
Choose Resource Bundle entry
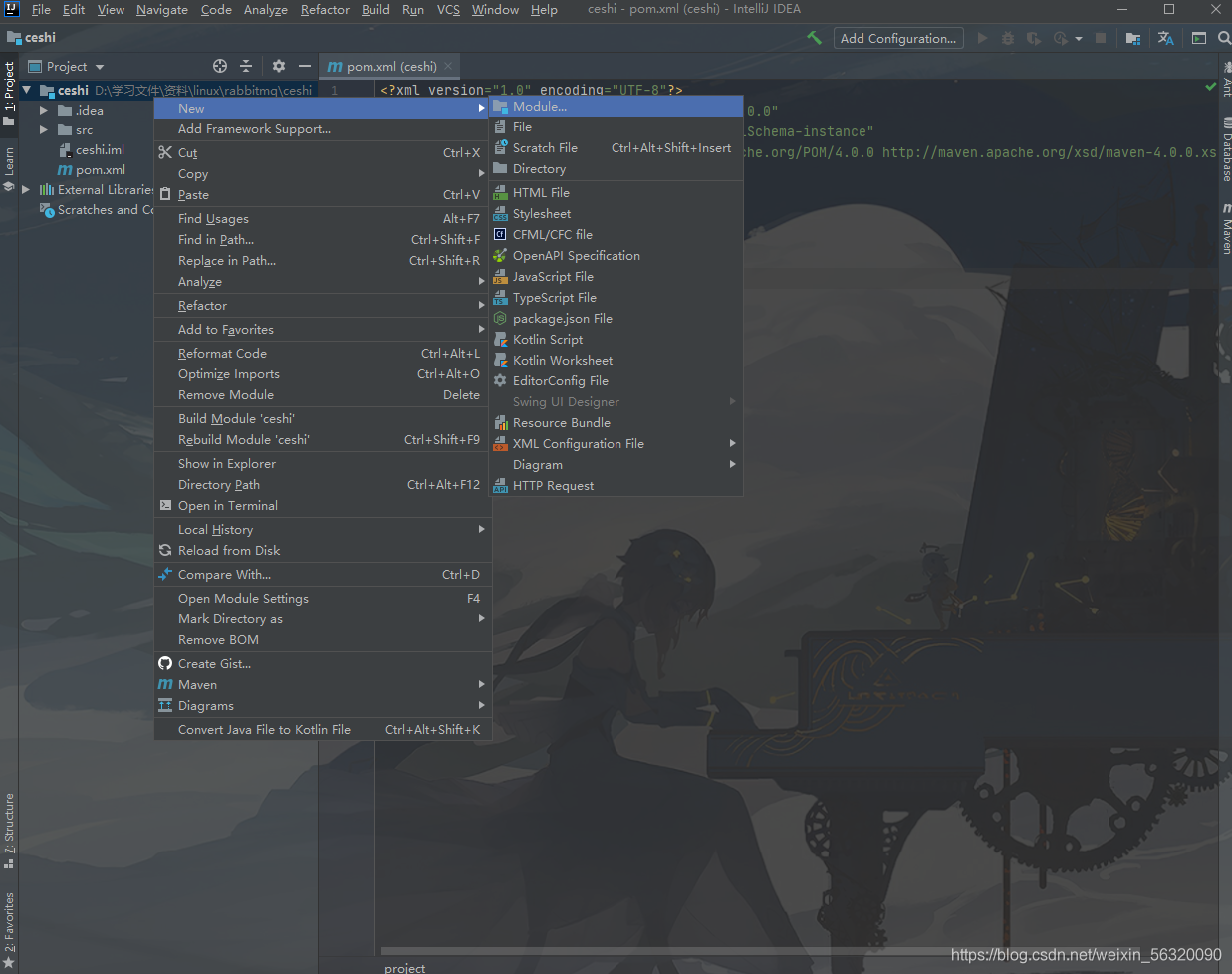617,423
